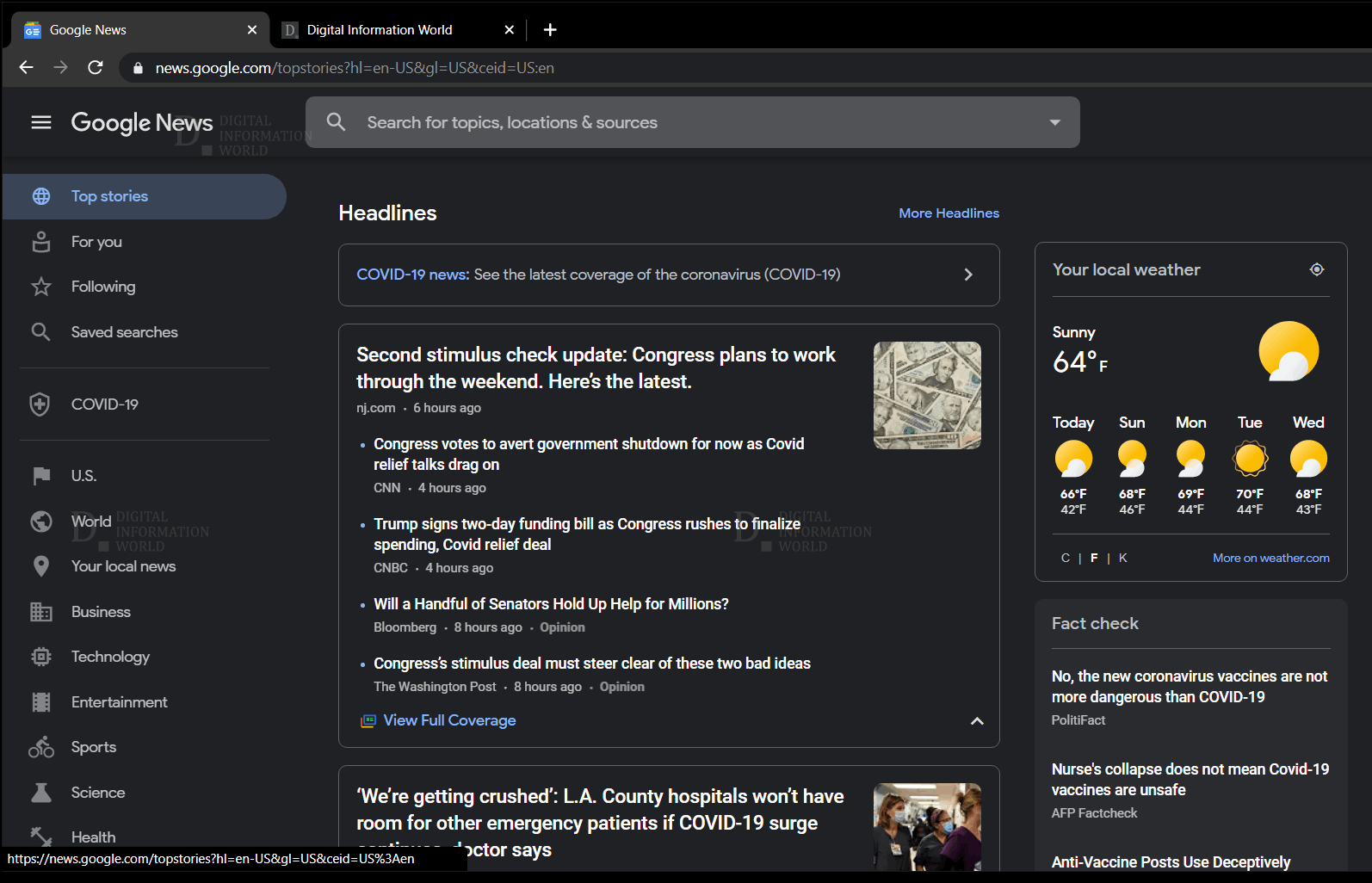Open the Entertainment section
This screenshot has height=883, width=1372.
pos(120,702)
